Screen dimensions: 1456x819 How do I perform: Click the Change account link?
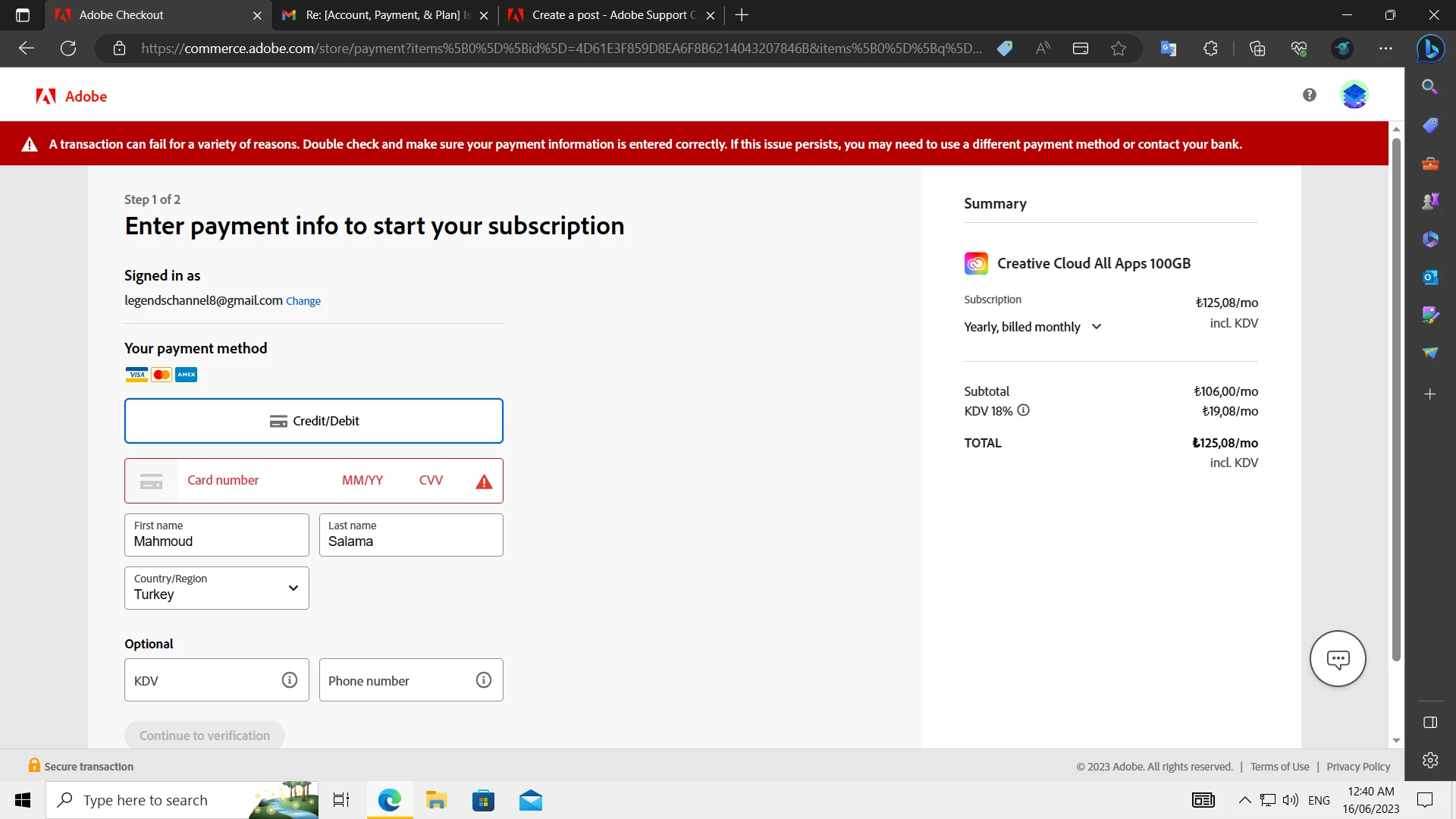coord(303,301)
